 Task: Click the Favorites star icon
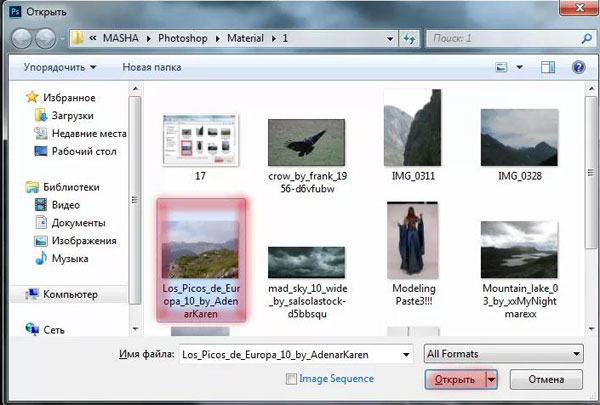click(32, 97)
